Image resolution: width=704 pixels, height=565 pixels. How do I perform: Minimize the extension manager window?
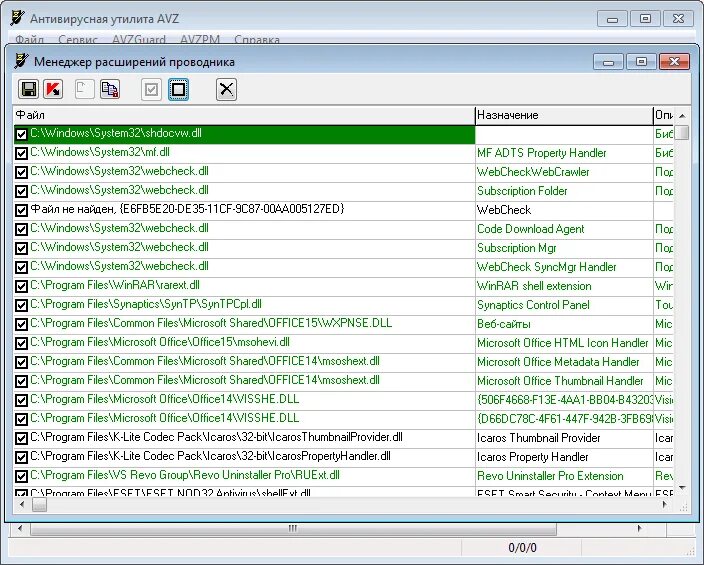pos(608,62)
